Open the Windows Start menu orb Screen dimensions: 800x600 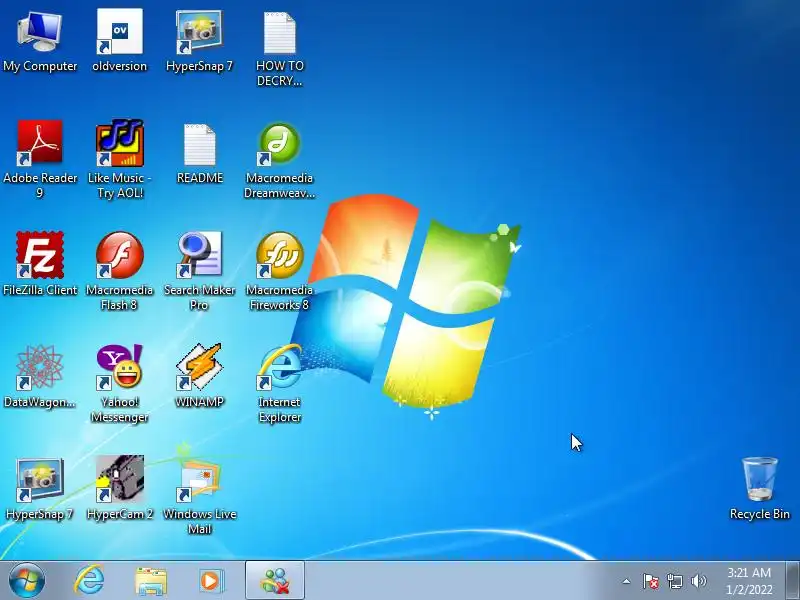pyautogui.click(x=27, y=581)
